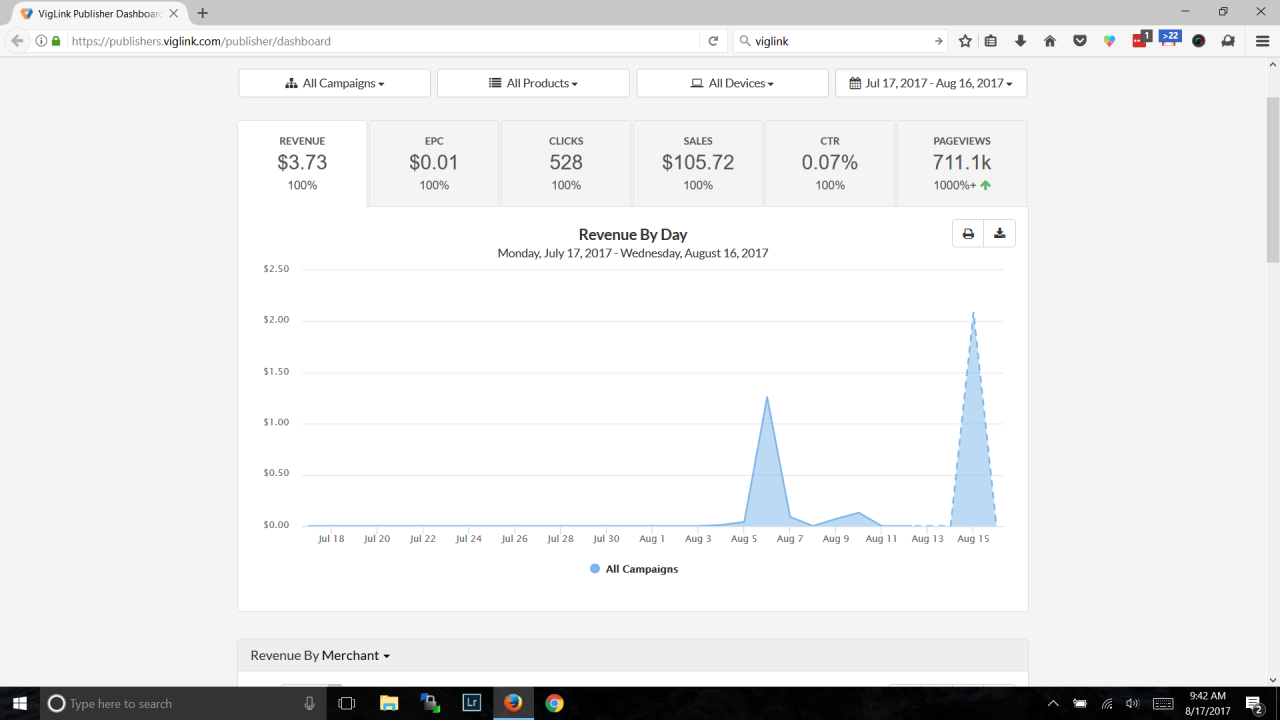1280x720 pixels.
Task: Click the Aug 6 revenue peak on chart
Action: [766, 398]
